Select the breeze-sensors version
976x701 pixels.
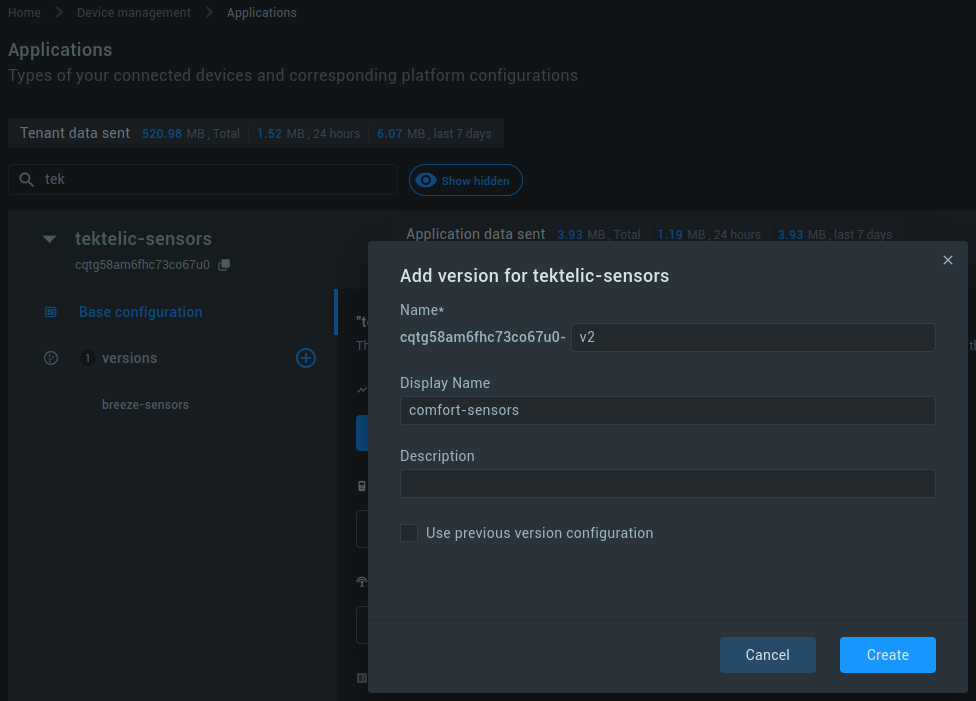point(145,405)
